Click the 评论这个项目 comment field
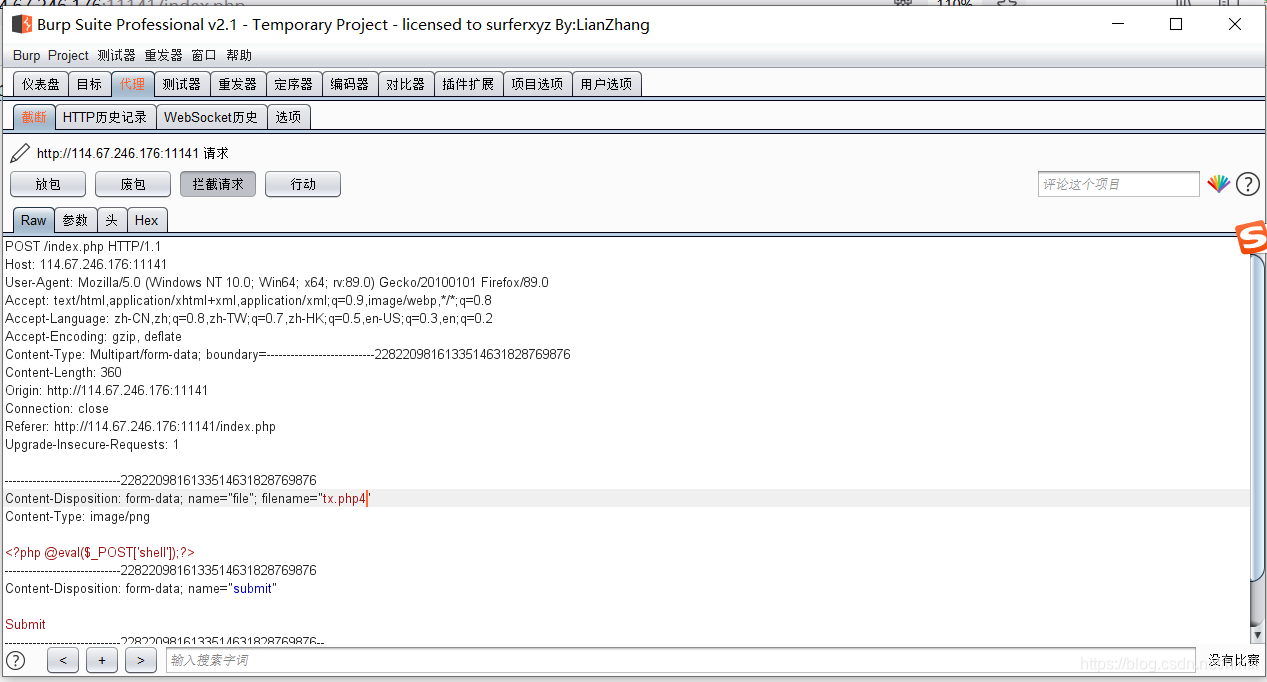Image resolution: width=1267 pixels, height=682 pixels. pyautogui.click(x=1118, y=184)
